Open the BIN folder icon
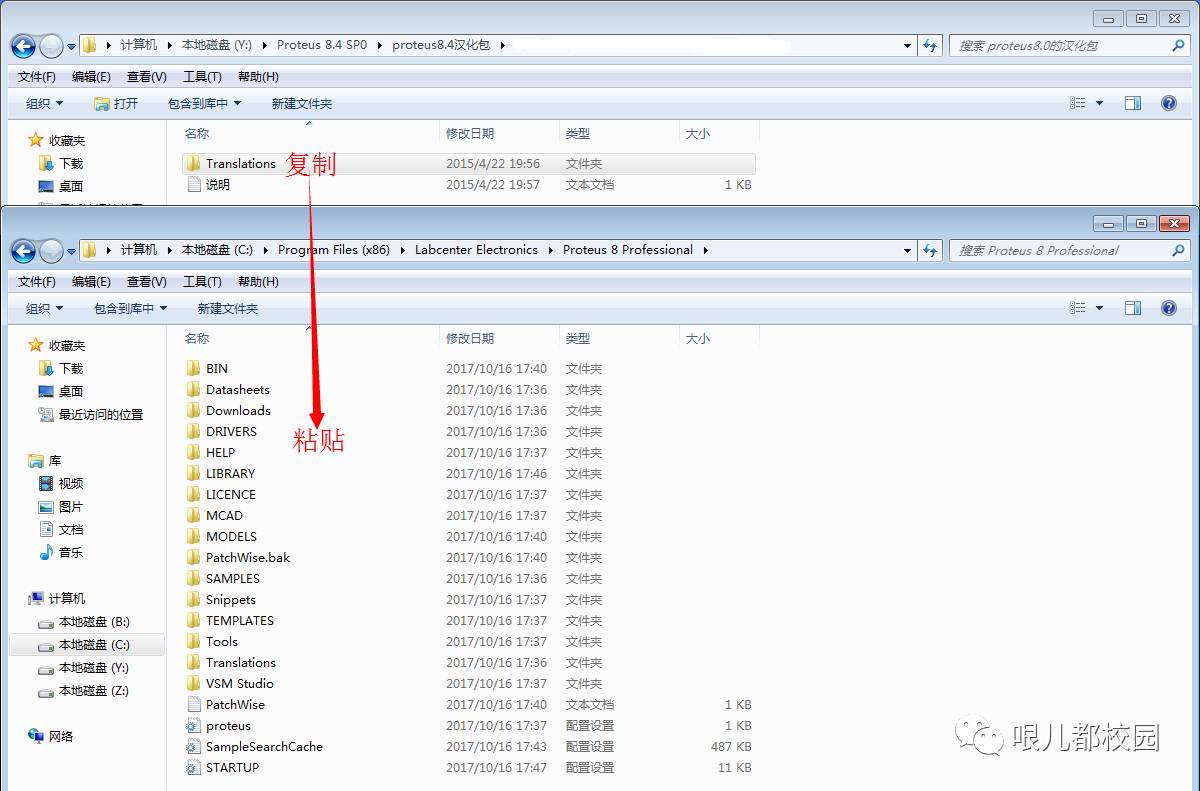 194,368
